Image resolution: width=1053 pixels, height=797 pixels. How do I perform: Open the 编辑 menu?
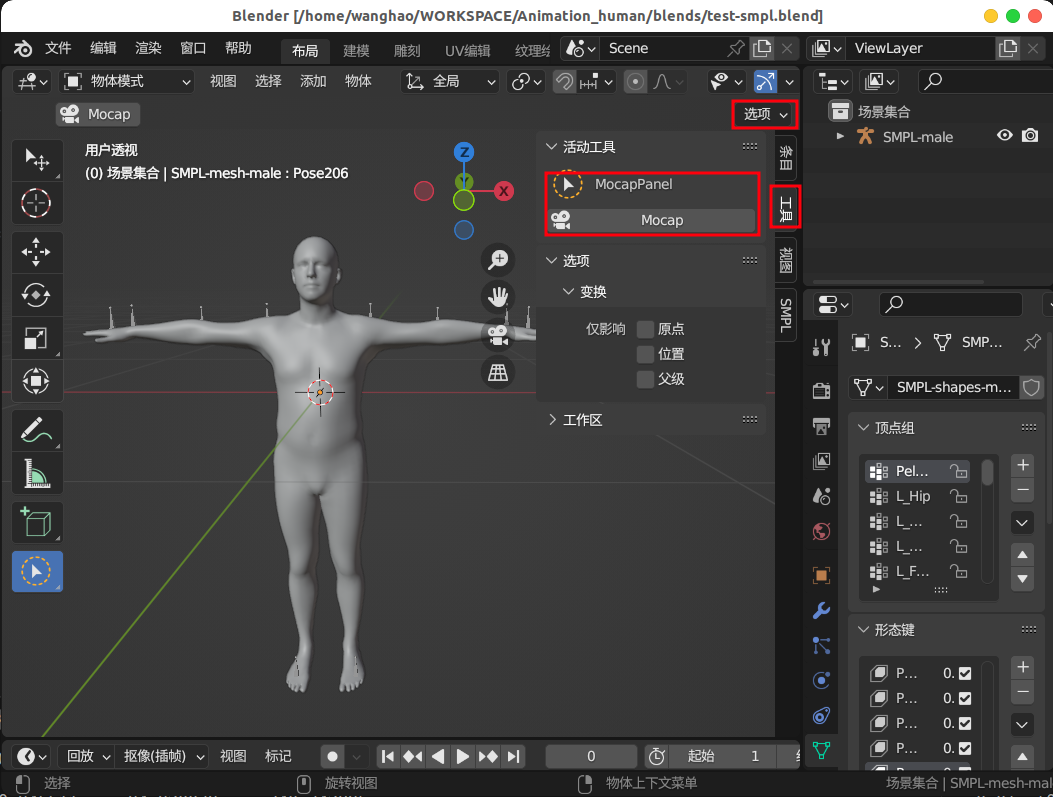[x=103, y=48]
